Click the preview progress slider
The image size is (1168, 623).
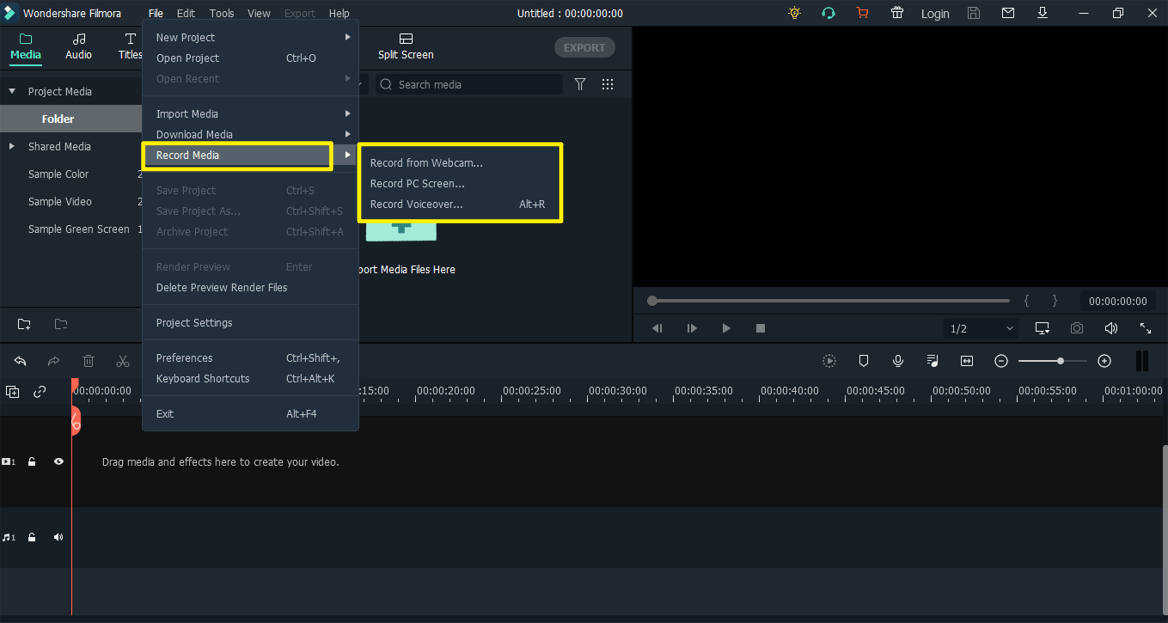point(829,301)
